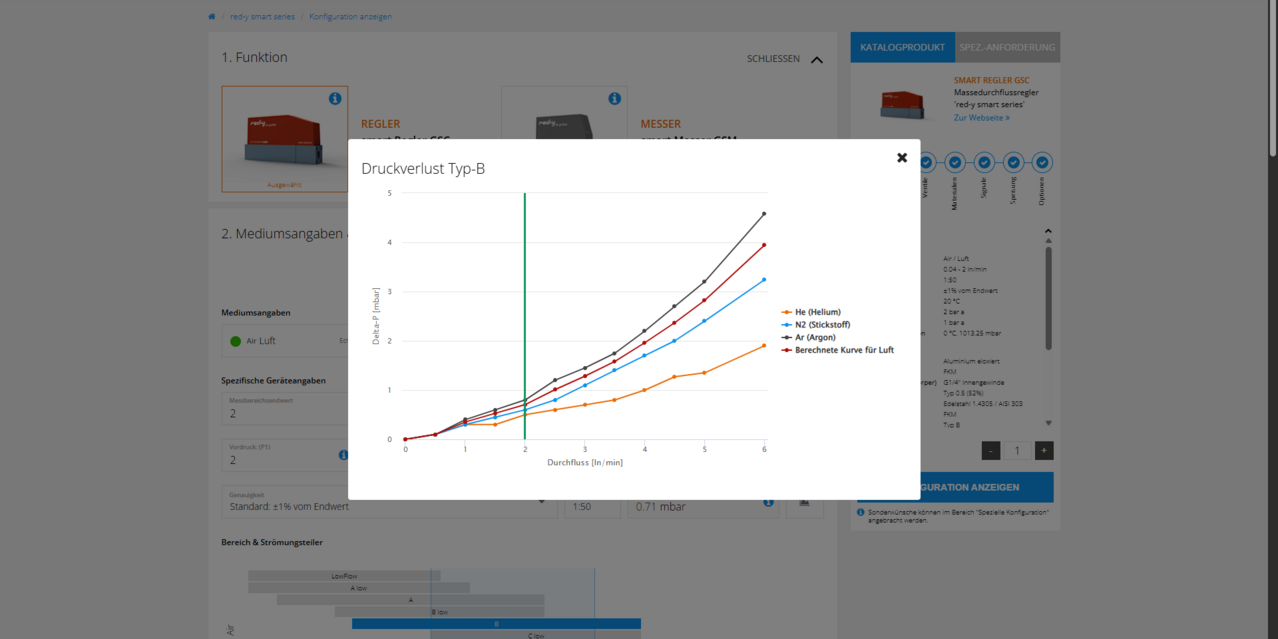Click the down arrow below the specification list
Screen dimensions: 1278x639
click(x=1048, y=424)
